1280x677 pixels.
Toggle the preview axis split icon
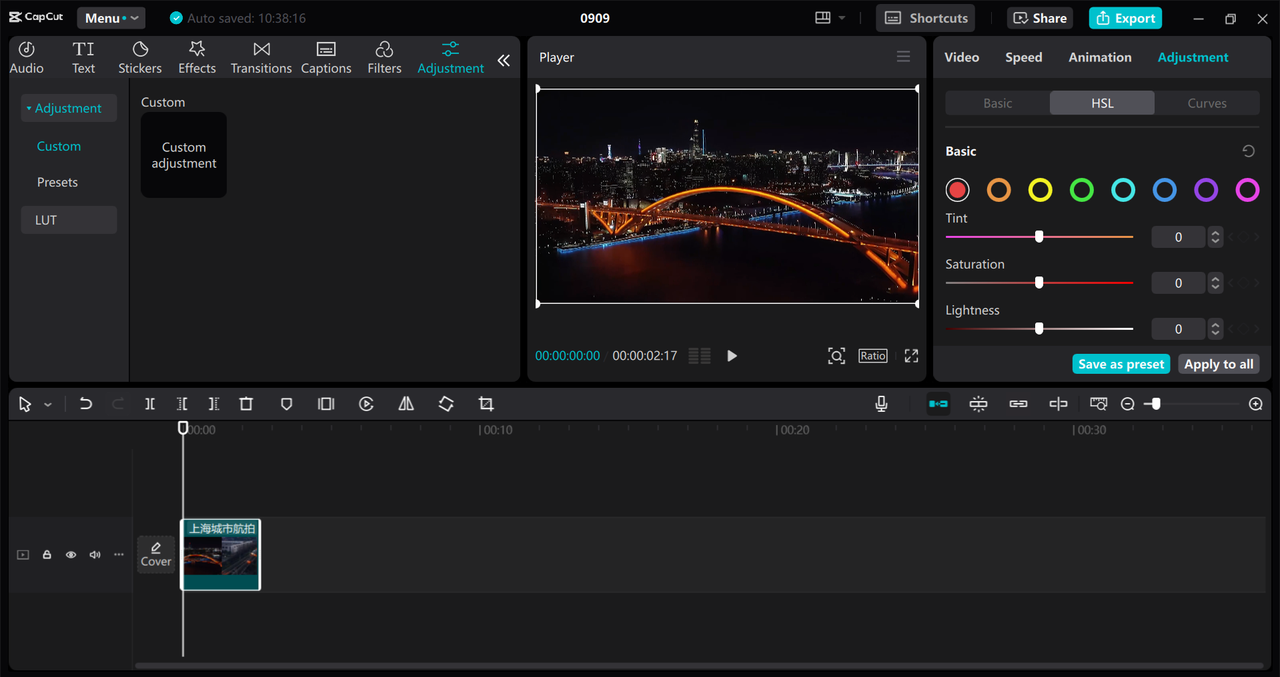(1058, 404)
